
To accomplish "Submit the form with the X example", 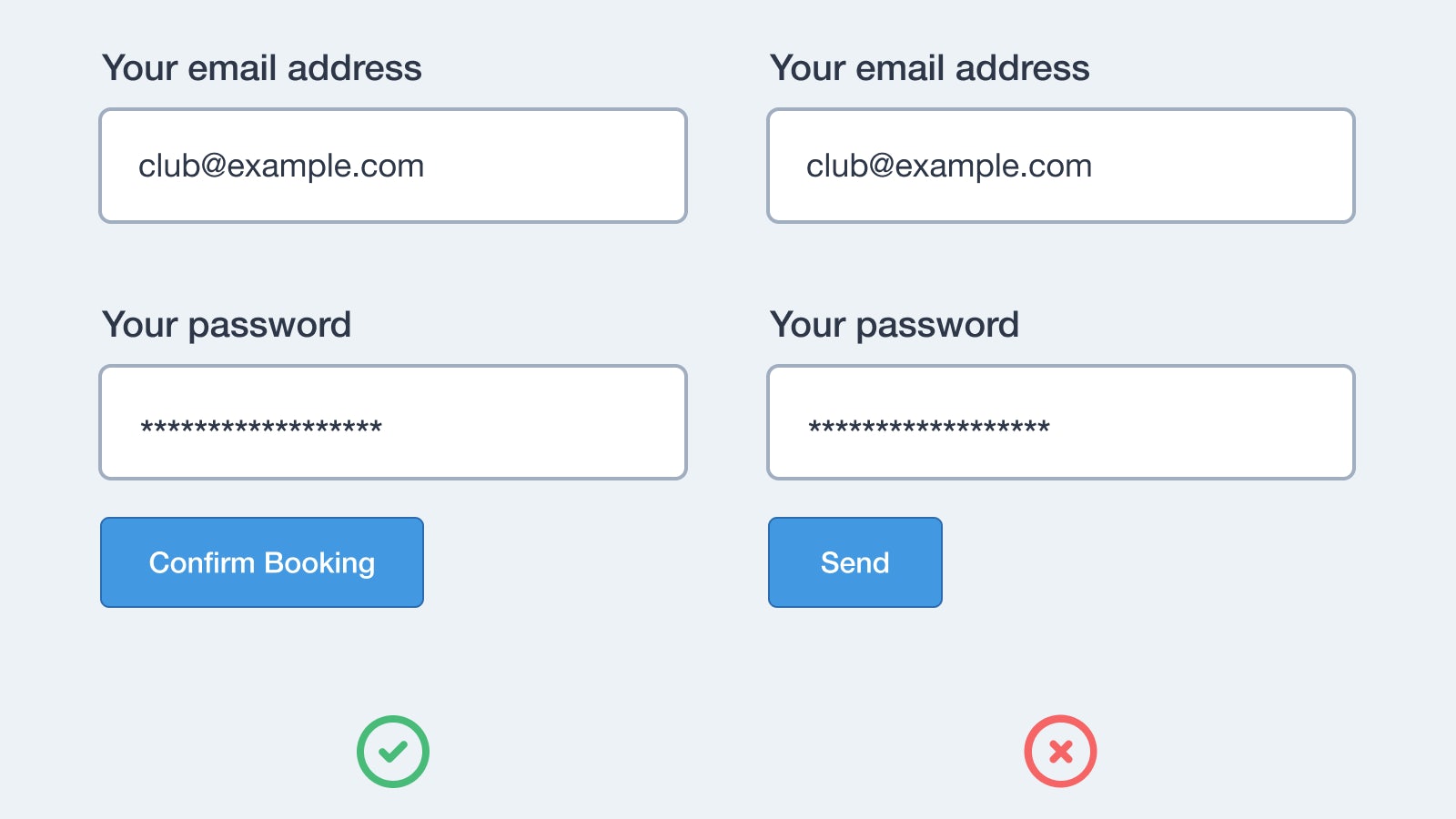I will [x=854, y=562].
